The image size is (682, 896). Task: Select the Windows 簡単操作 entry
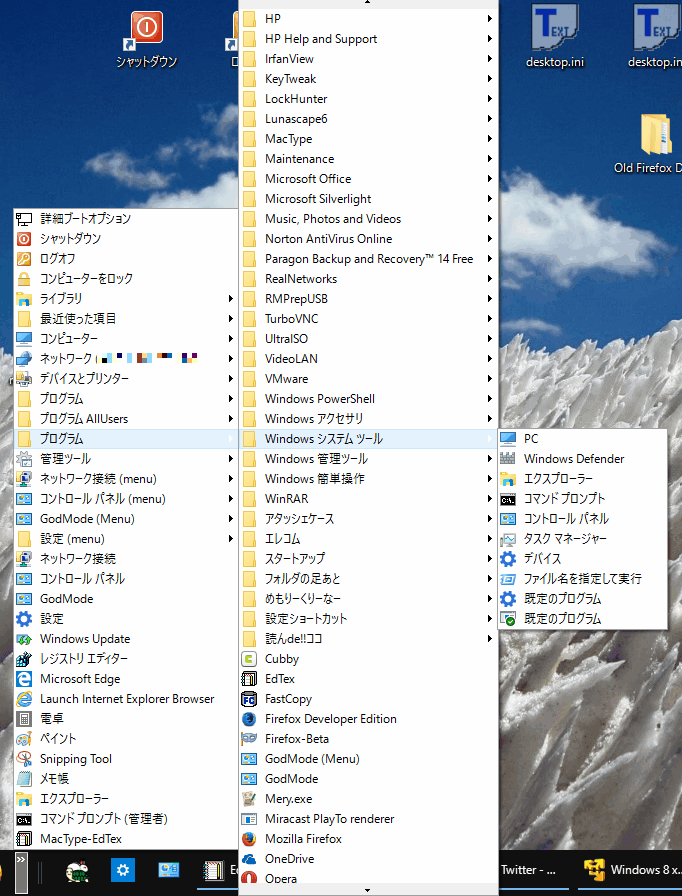tap(368, 479)
